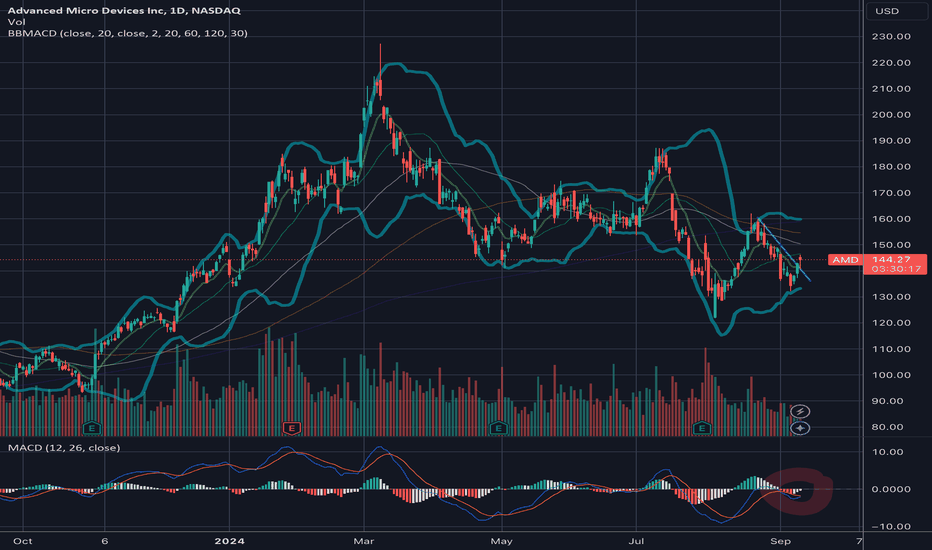Click the 230.00 price axis label
The width and height of the screenshot is (932, 550).
(890, 36)
